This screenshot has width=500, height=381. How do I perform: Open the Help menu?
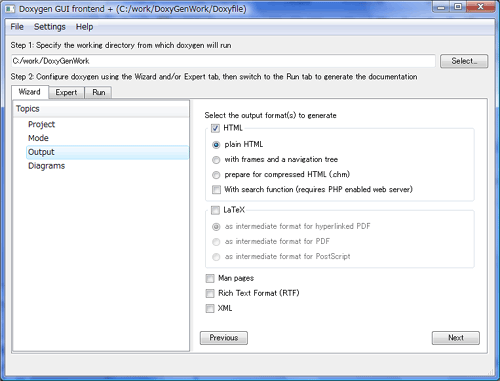84,27
